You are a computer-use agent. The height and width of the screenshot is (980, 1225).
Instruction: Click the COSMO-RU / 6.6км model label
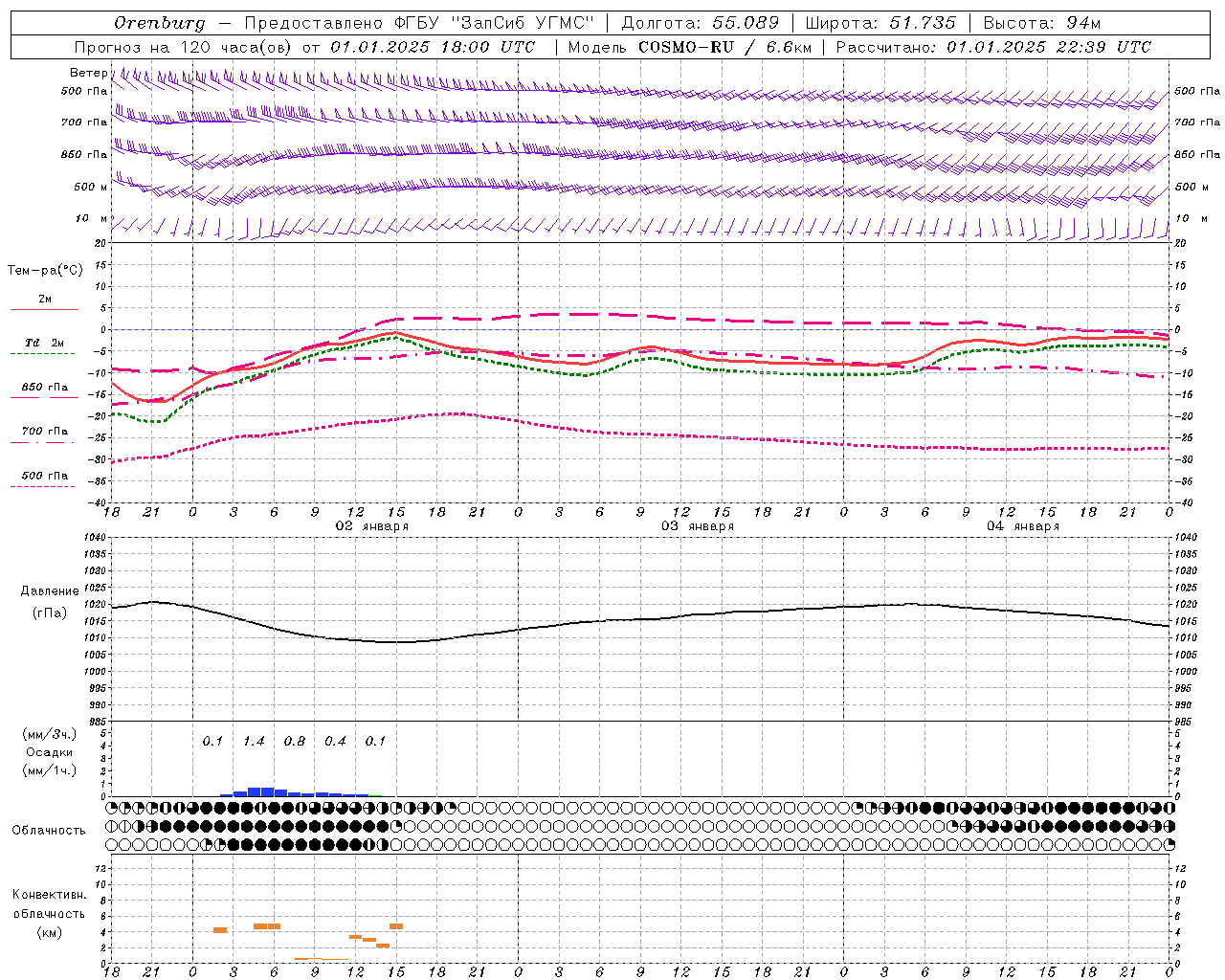tap(725, 47)
